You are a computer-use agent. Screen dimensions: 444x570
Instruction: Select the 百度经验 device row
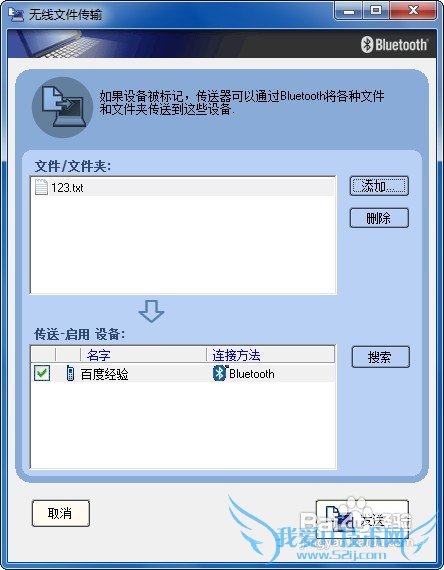tap(183, 373)
